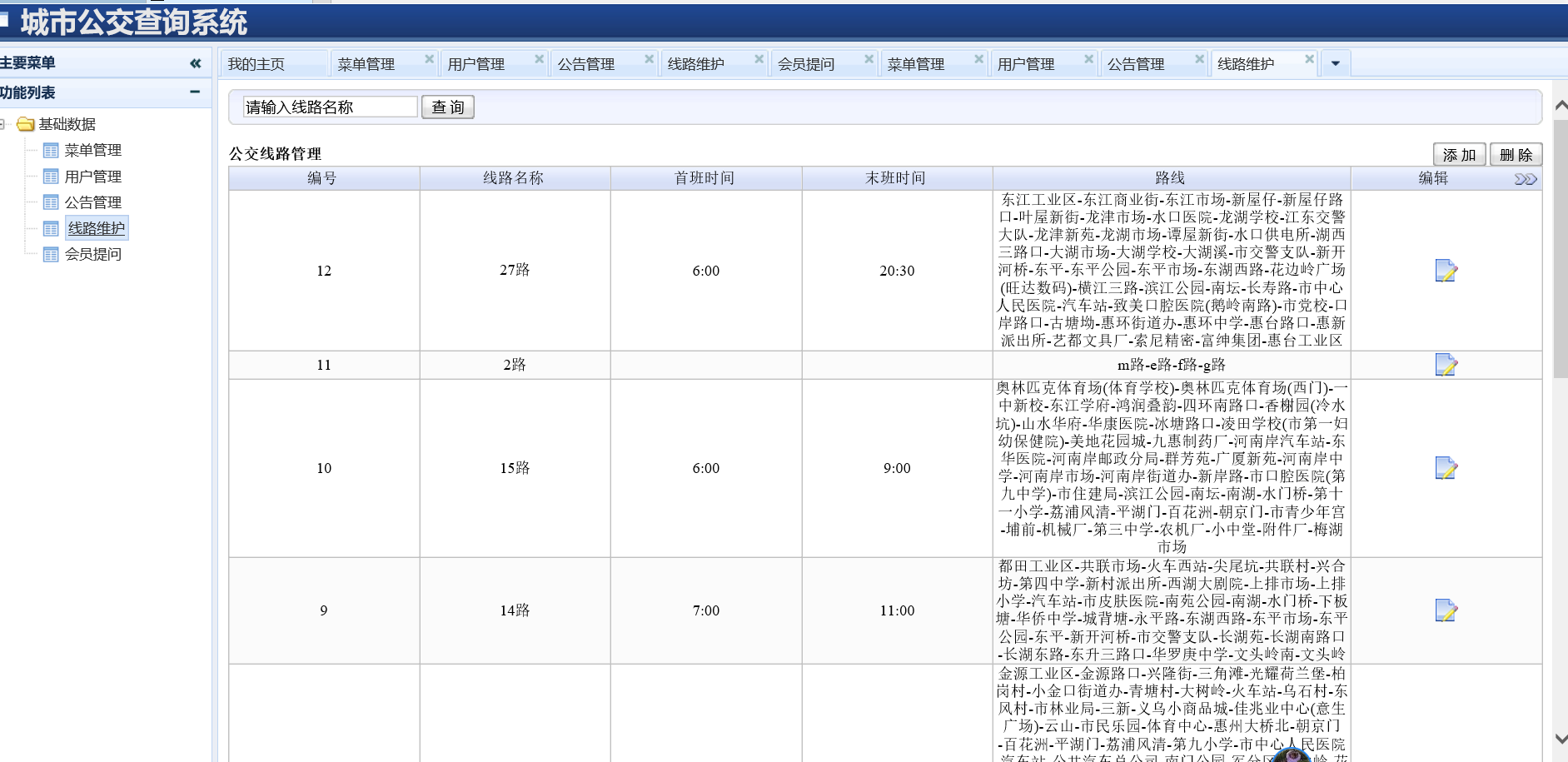This screenshot has height=762, width=1568.
Task: Collapse the 主要菜单 sidebar panel
Action: [195, 63]
